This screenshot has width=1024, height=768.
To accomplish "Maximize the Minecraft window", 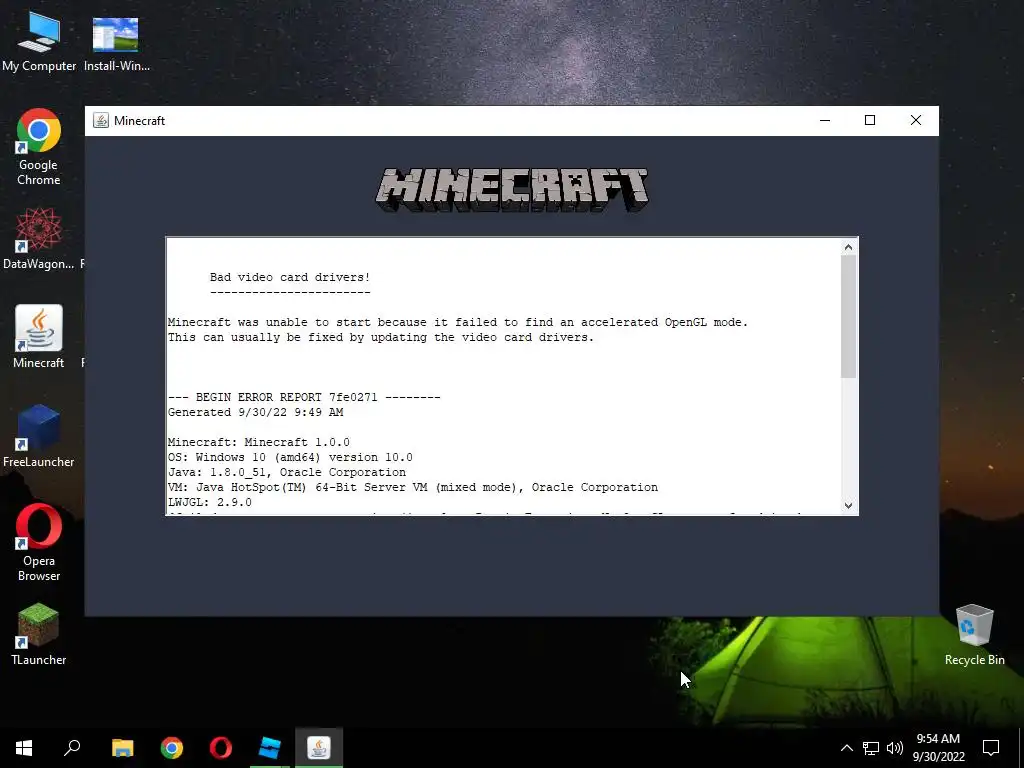I will 870,120.
